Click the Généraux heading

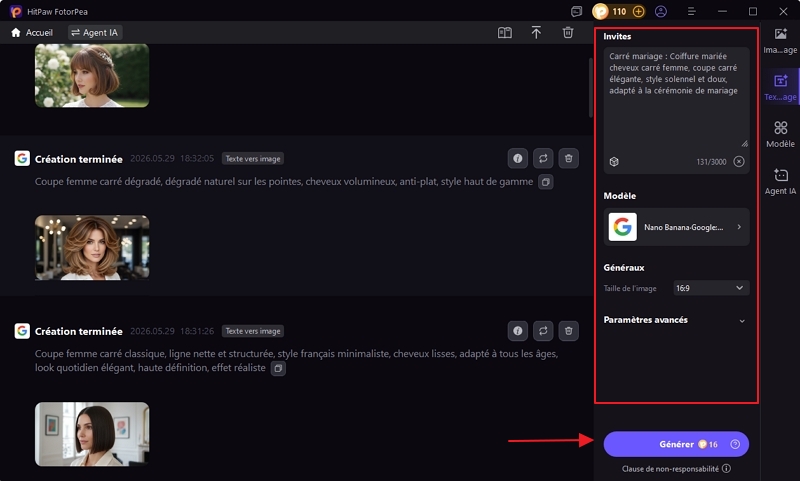coord(623,268)
